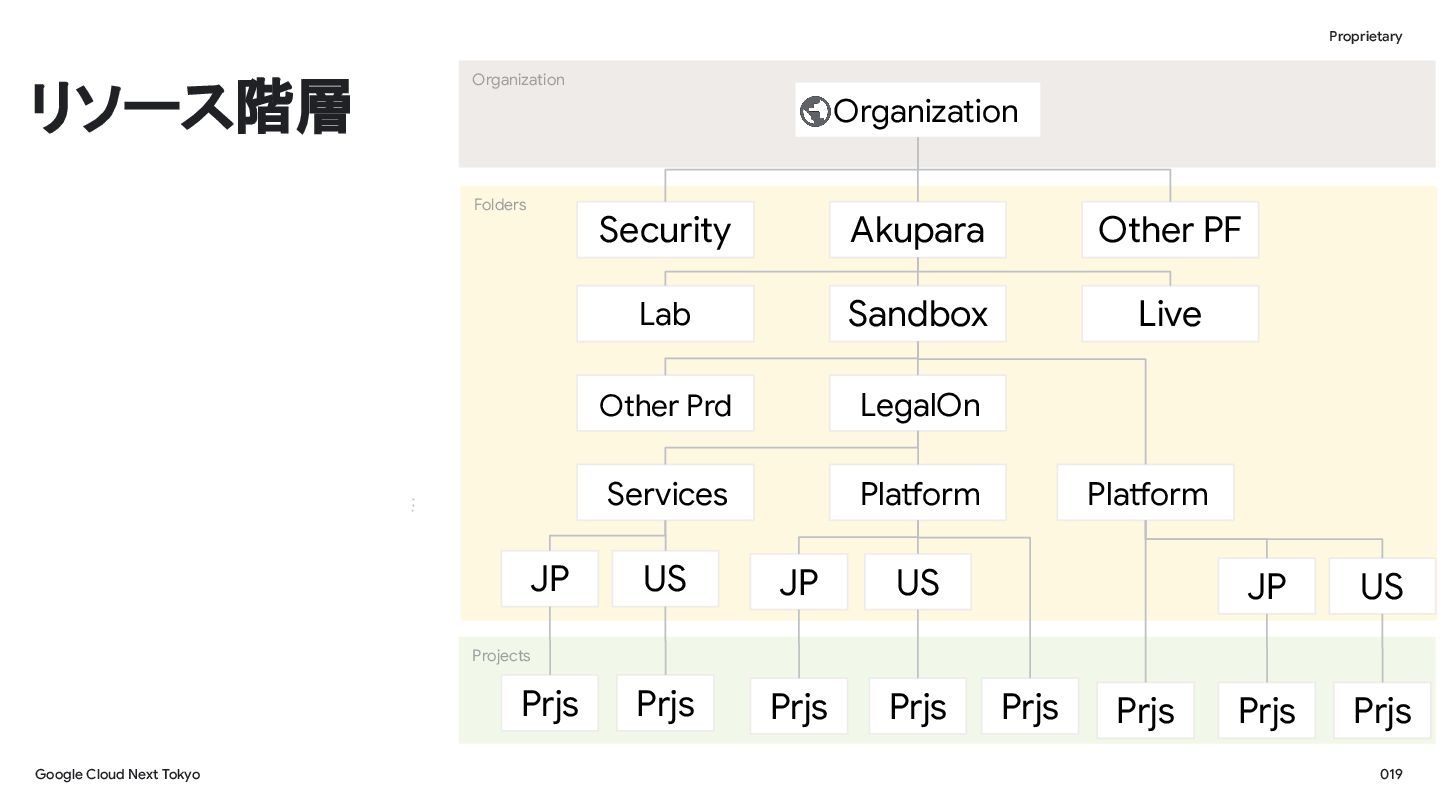Select Prjs below the Services JP box
Viewport: 1440px width, 810px height.
tap(550, 703)
